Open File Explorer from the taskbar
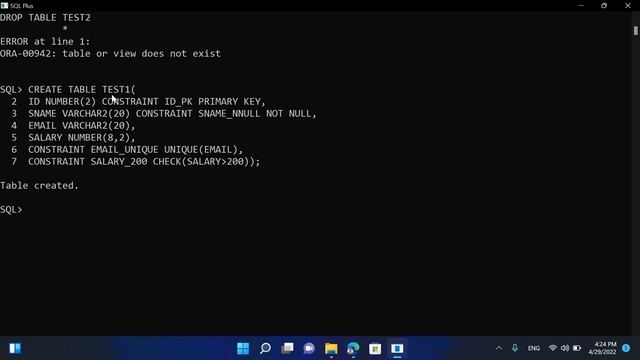640x360 pixels. 331,348
